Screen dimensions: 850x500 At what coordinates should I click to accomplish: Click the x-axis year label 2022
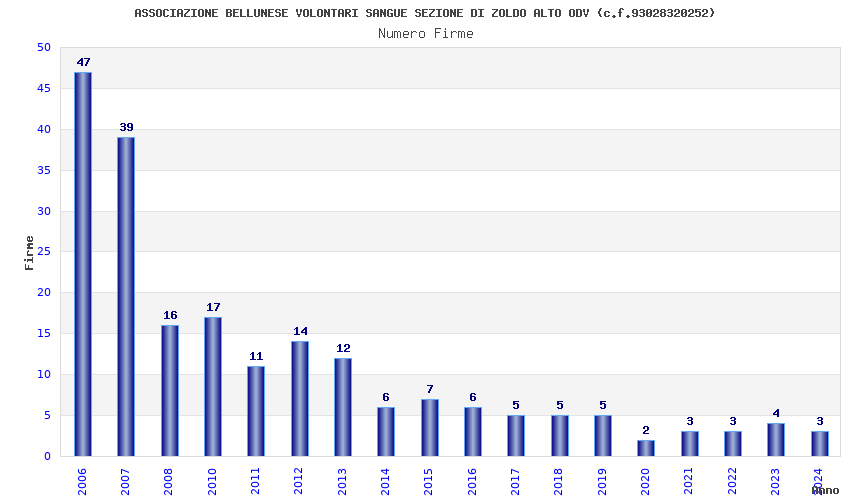click(x=733, y=482)
